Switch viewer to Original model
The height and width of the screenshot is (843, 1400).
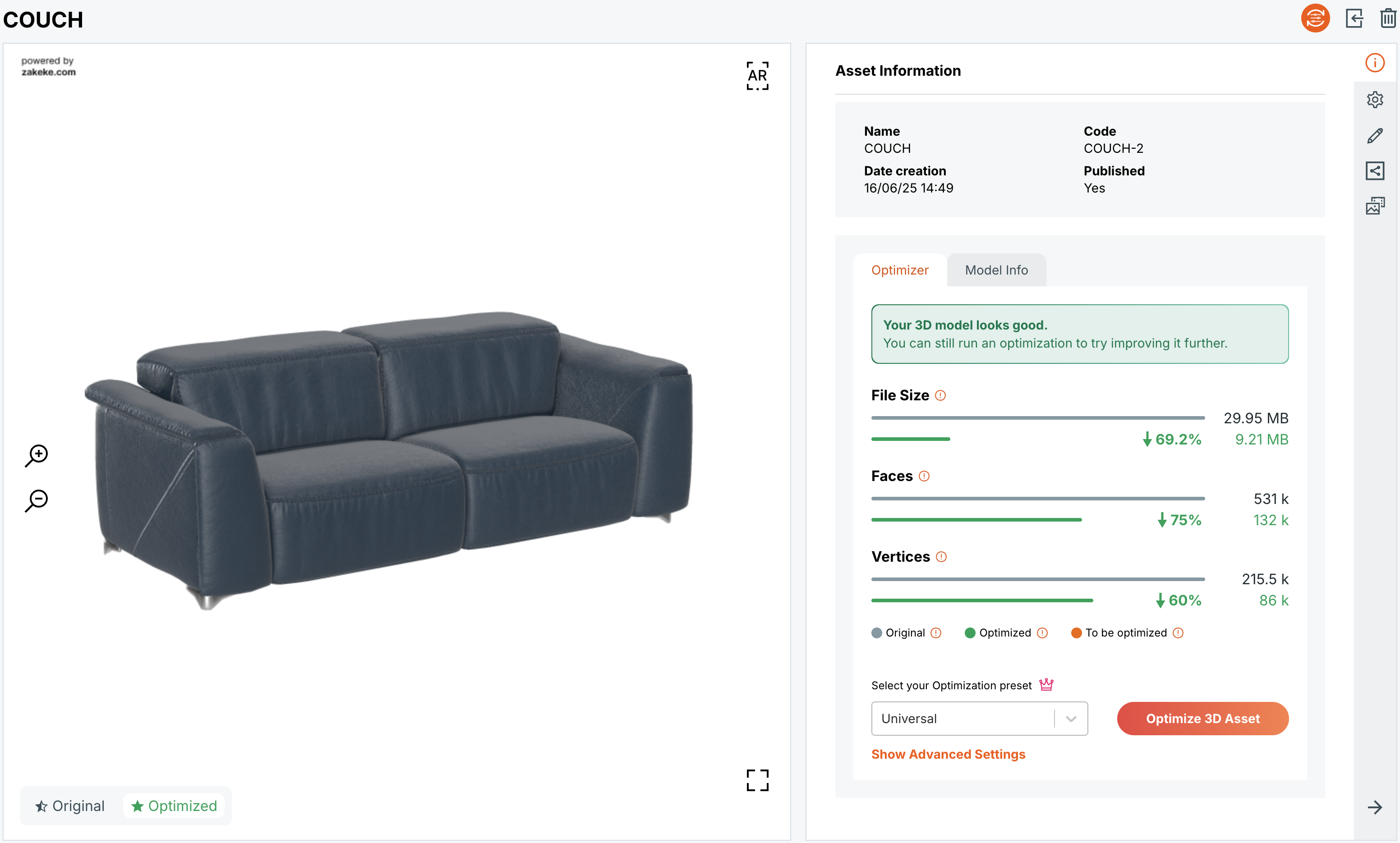(70, 806)
